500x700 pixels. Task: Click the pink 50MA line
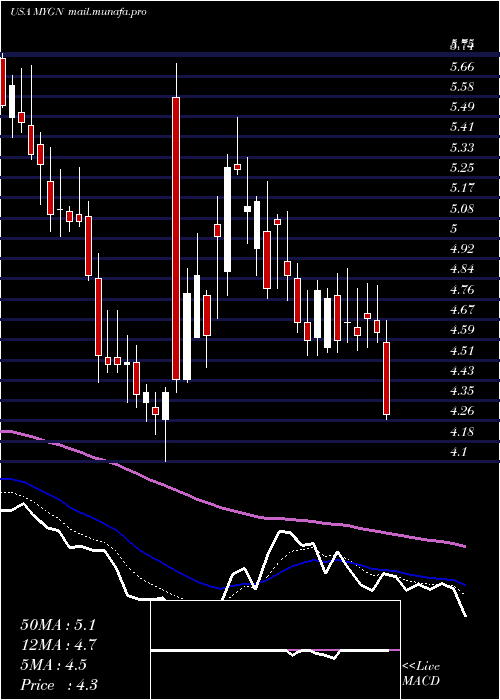coord(232,510)
